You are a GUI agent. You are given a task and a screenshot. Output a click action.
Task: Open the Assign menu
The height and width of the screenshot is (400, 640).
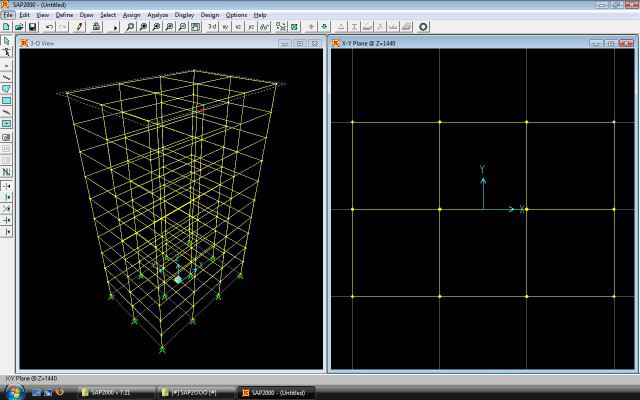132,16
